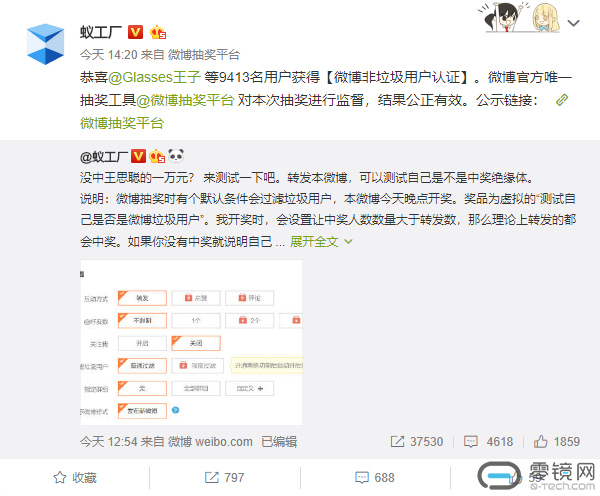Open the green link icon after 公示链接
The image size is (600, 496).
tap(561, 100)
